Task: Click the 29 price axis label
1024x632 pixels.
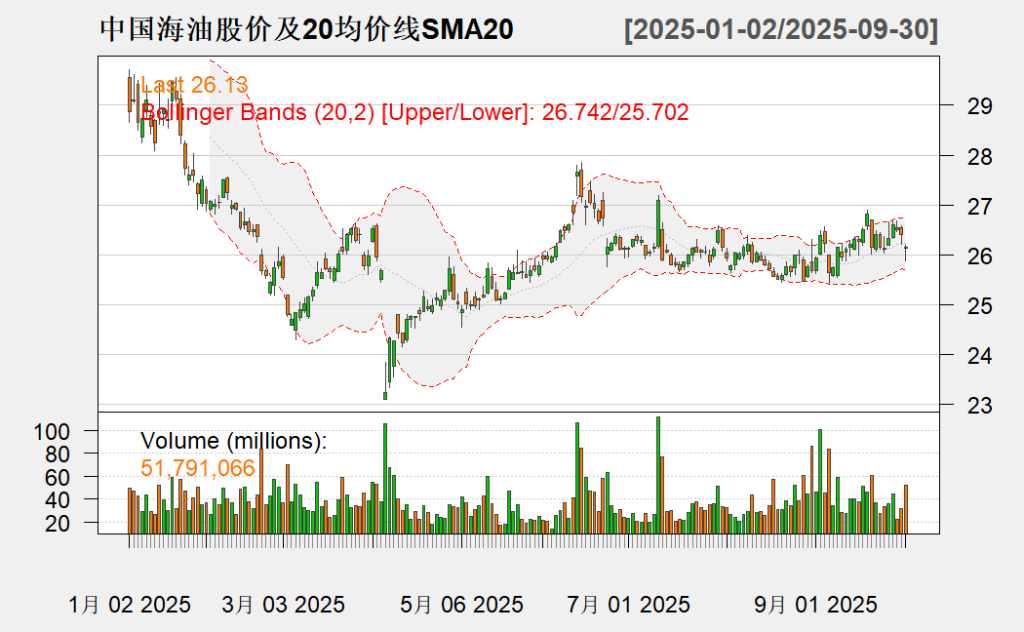Action: [954, 106]
